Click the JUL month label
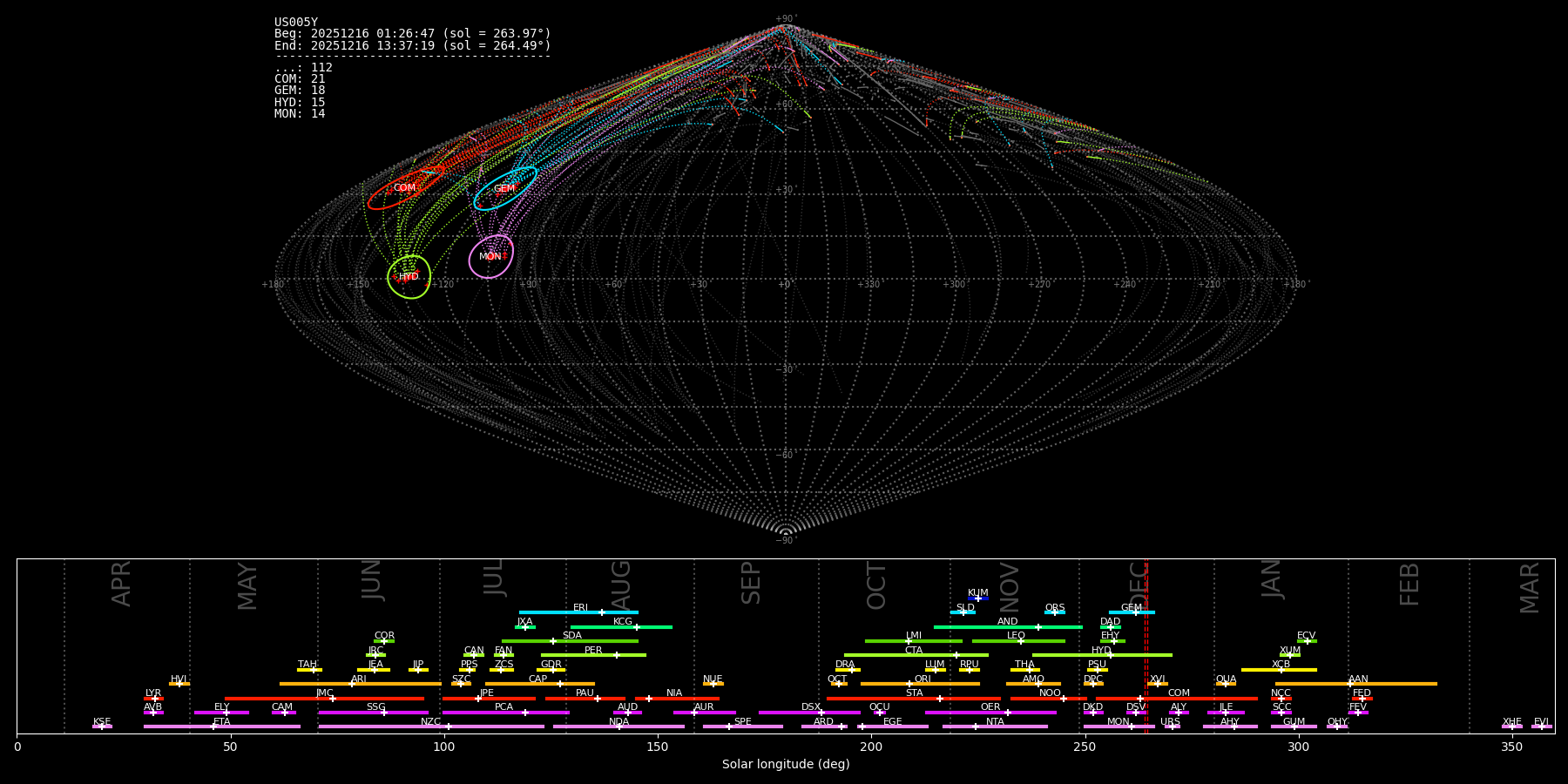This screenshot has width=1568, height=784. tap(493, 578)
